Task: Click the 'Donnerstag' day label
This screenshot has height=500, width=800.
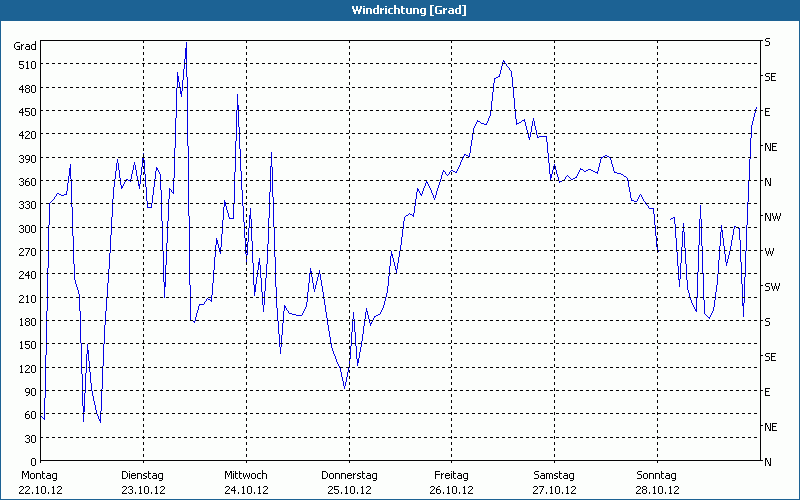Action: pos(349,476)
